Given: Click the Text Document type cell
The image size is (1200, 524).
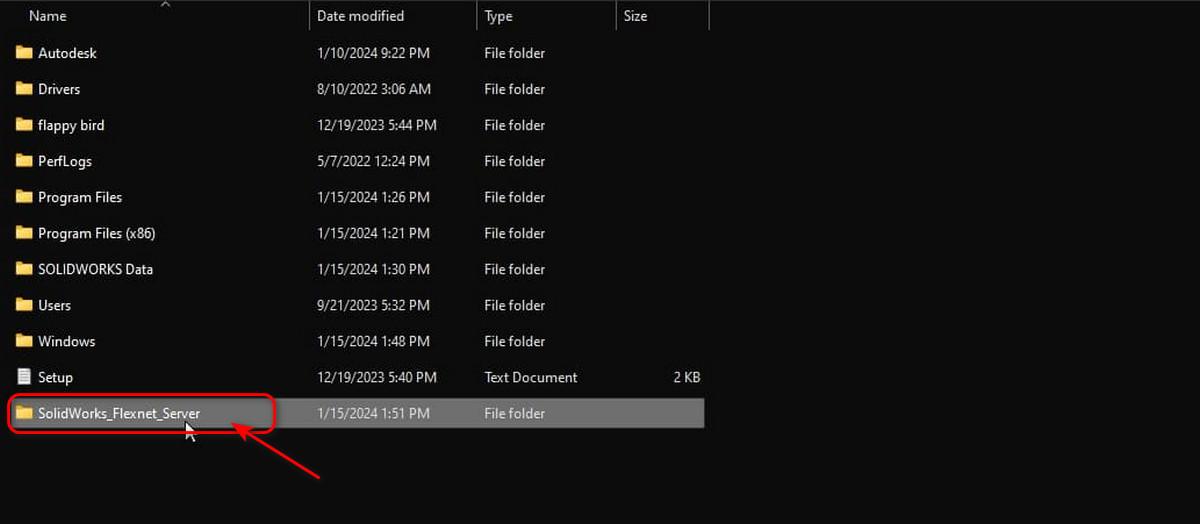Looking at the screenshot, I should tap(531, 377).
